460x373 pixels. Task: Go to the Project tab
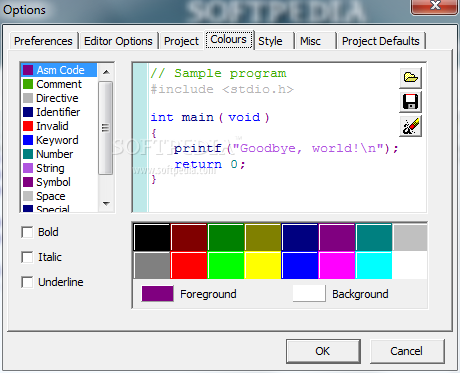click(181, 41)
